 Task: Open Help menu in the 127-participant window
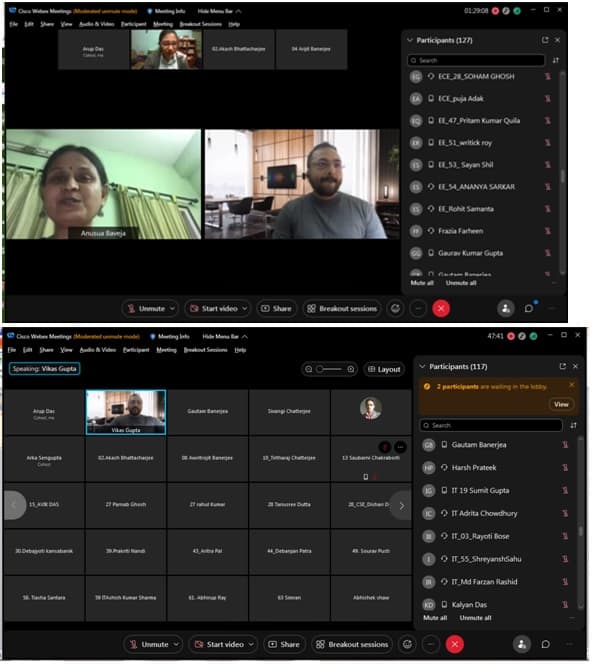(x=234, y=24)
